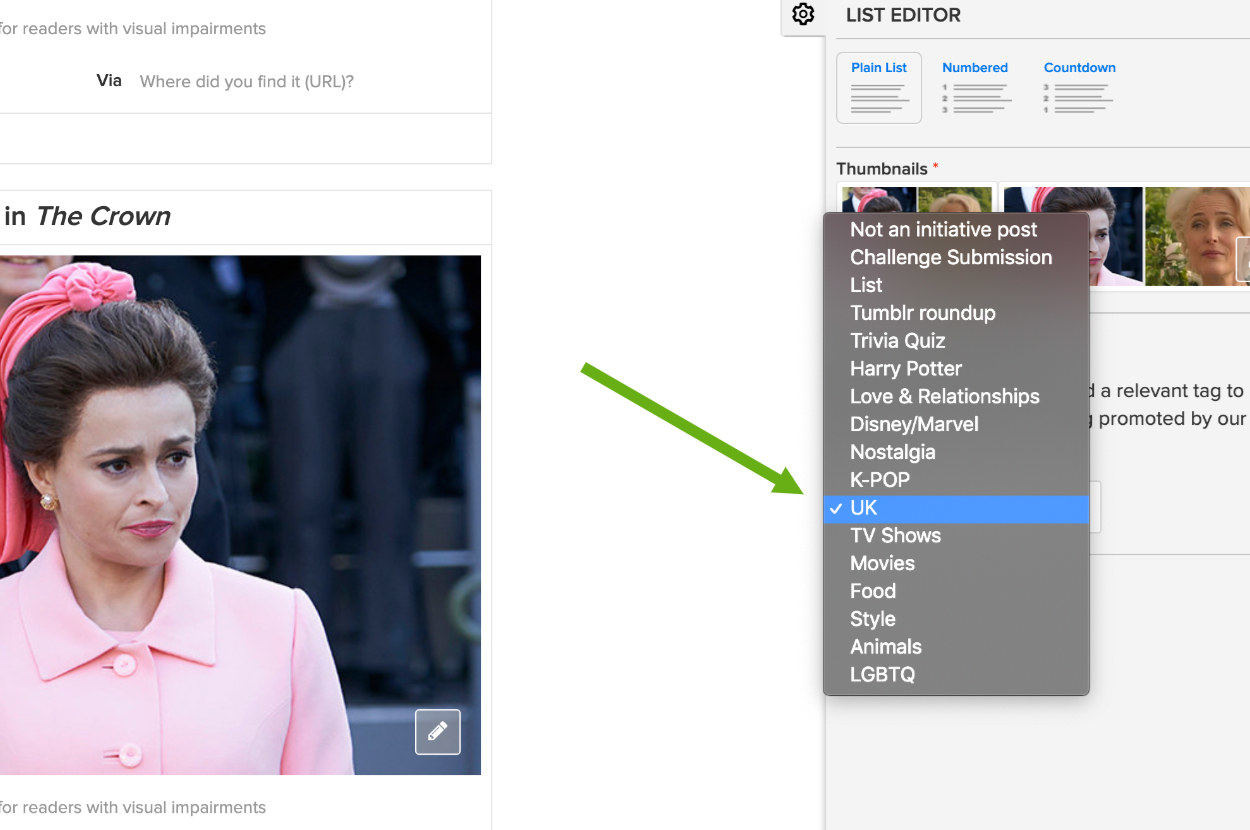The width and height of the screenshot is (1250, 830).
Task: Click the LIST EDITOR panel heading
Action: tap(903, 15)
